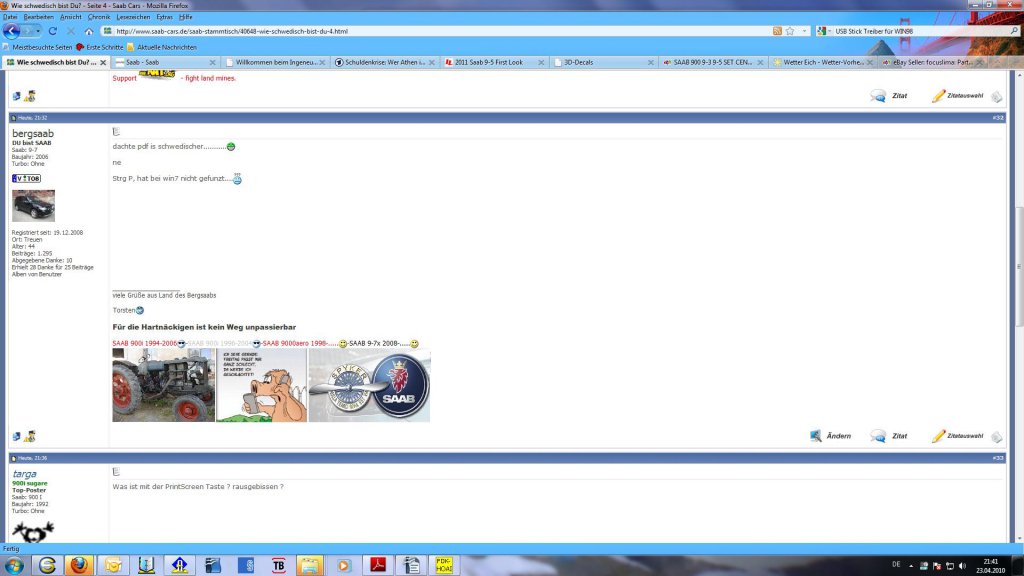Open the tractor thumbnail image in signature
This screenshot has width=1024, height=576.
pos(163,385)
